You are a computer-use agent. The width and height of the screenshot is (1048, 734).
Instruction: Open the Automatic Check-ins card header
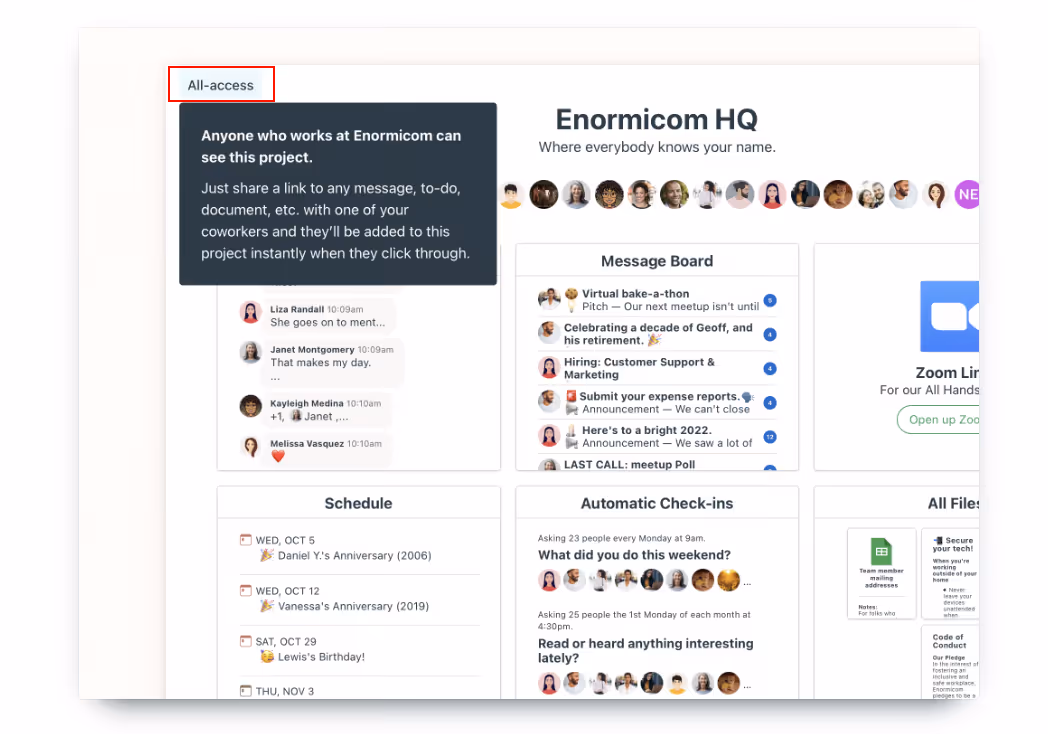point(656,503)
